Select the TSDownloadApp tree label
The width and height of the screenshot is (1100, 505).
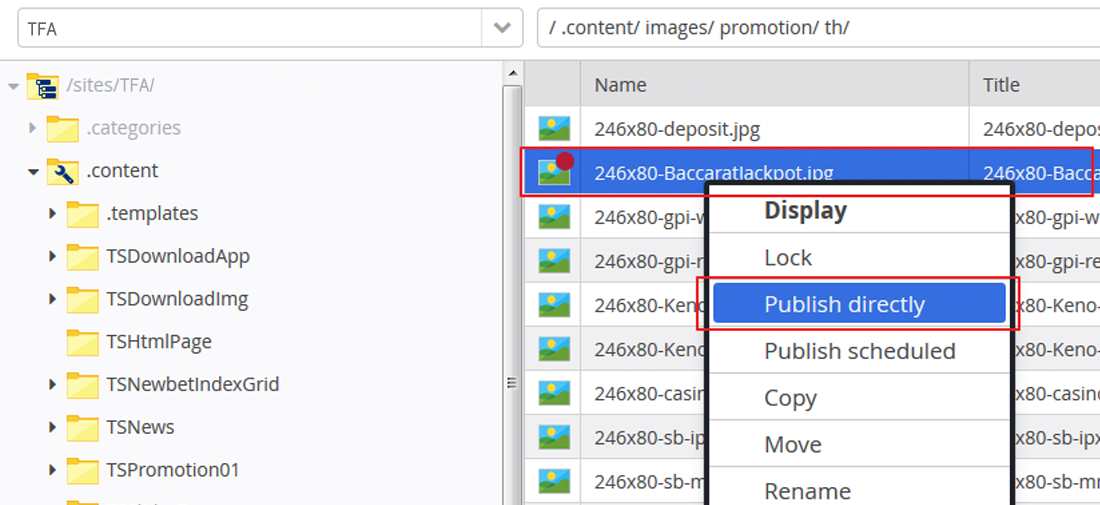coord(178,257)
